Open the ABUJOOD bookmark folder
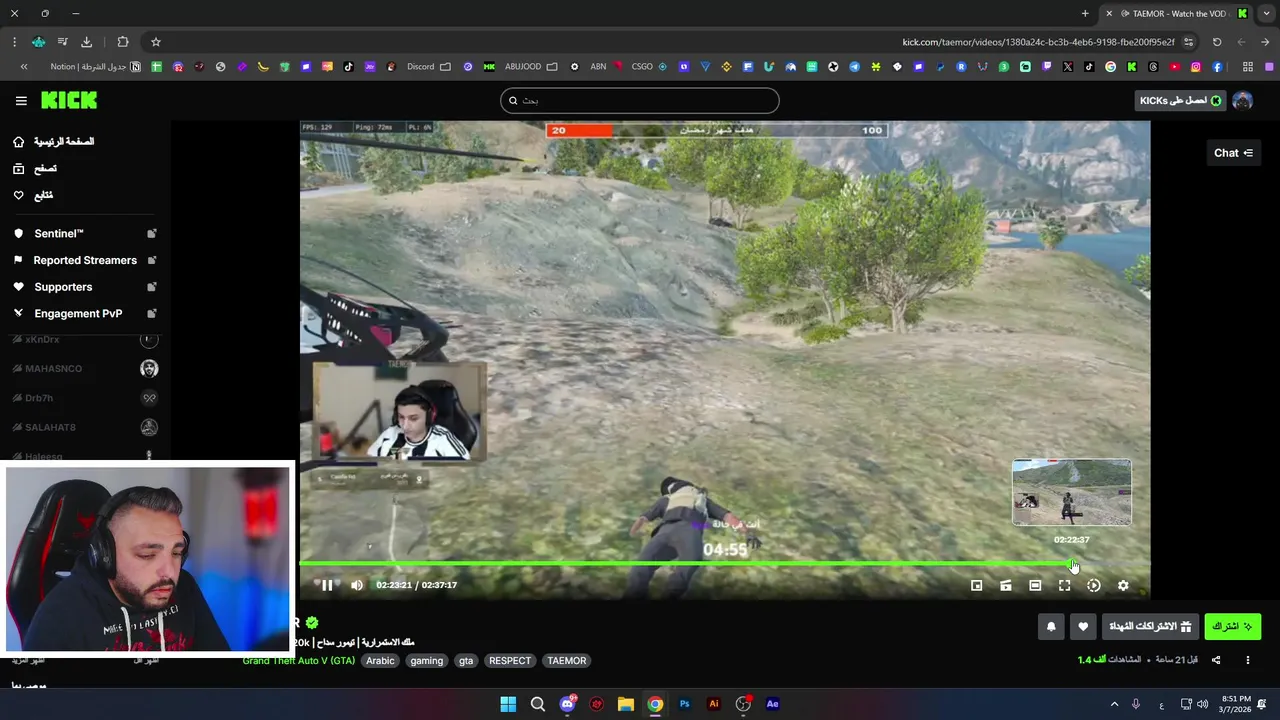The width and height of the screenshot is (1280, 720). (530, 67)
